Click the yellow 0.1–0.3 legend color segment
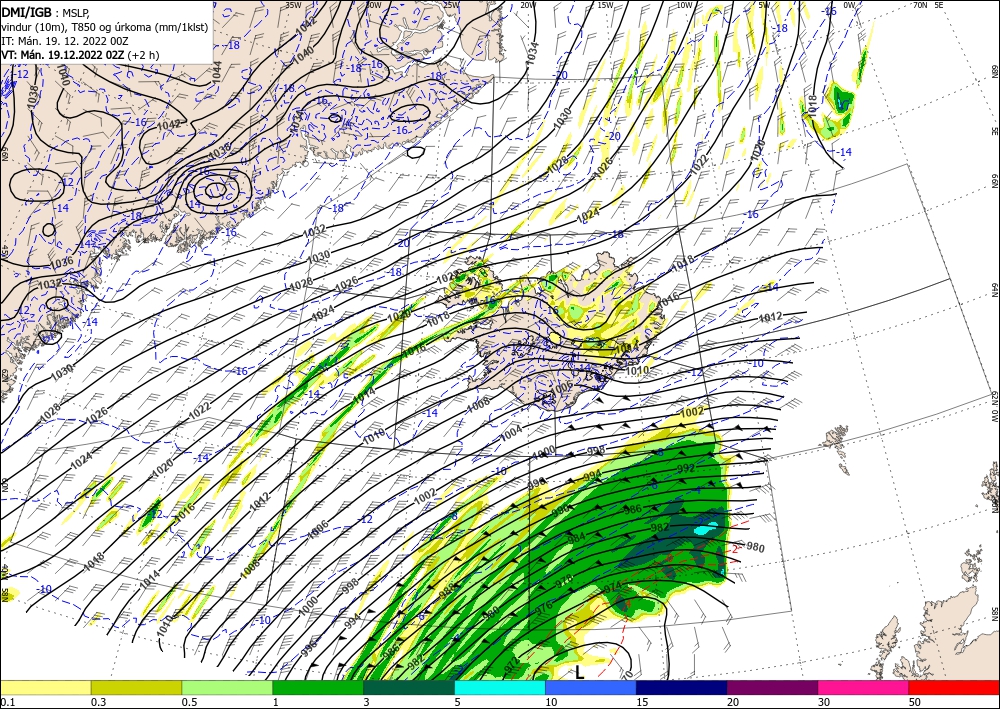This screenshot has height=709, width=1000. 45,687
